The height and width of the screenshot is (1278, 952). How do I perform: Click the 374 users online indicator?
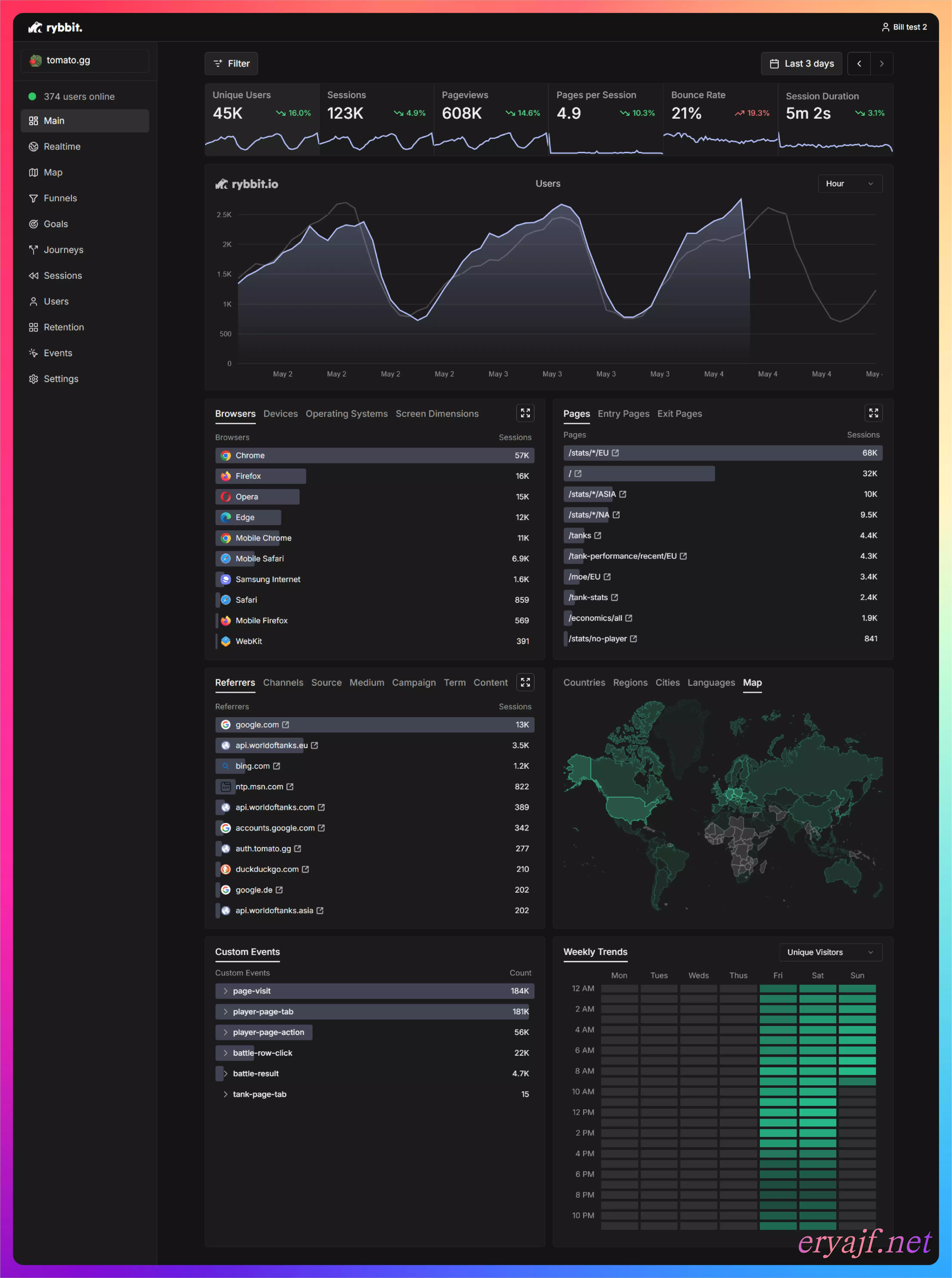click(72, 97)
